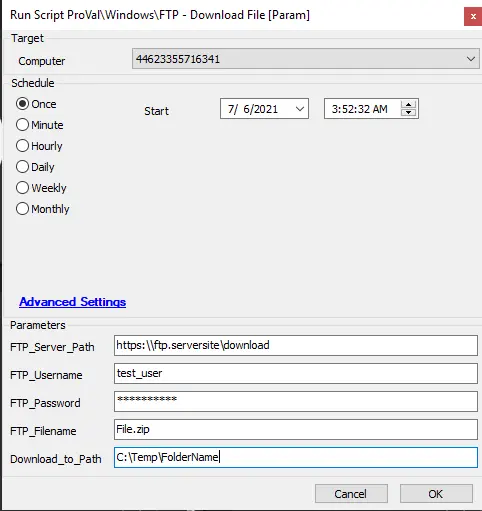This screenshot has height=511, width=482.
Task: Increase start time with up spinner arrow
Action: tap(408, 104)
